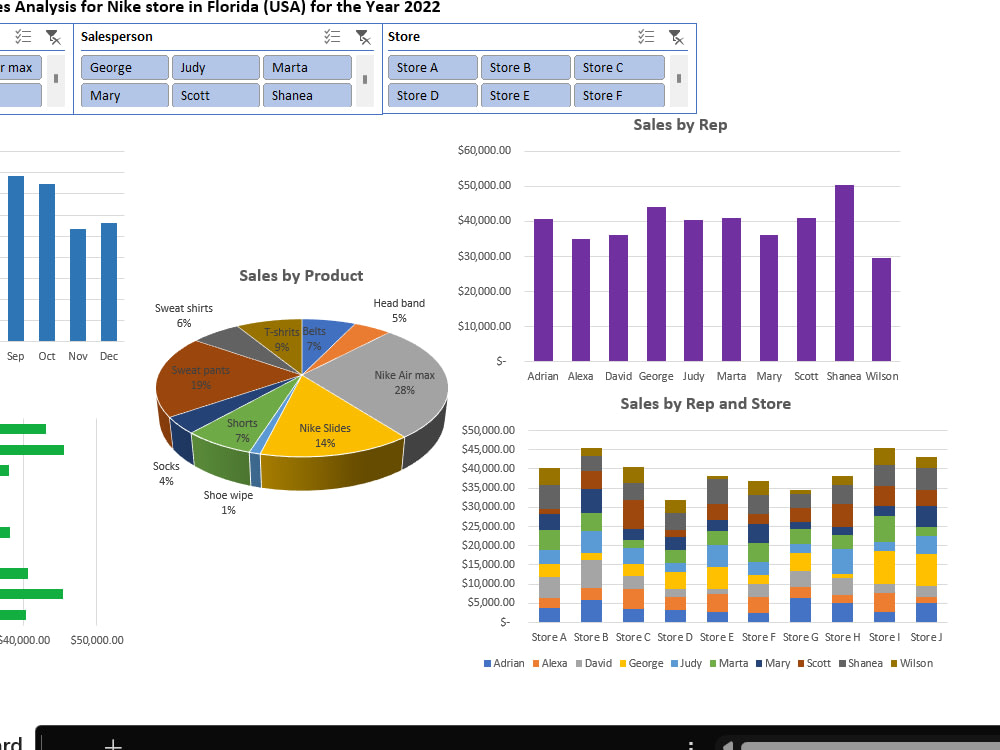1000x750 pixels.
Task: Click the Nov axis label
Action: pyautogui.click(x=78, y=356)
